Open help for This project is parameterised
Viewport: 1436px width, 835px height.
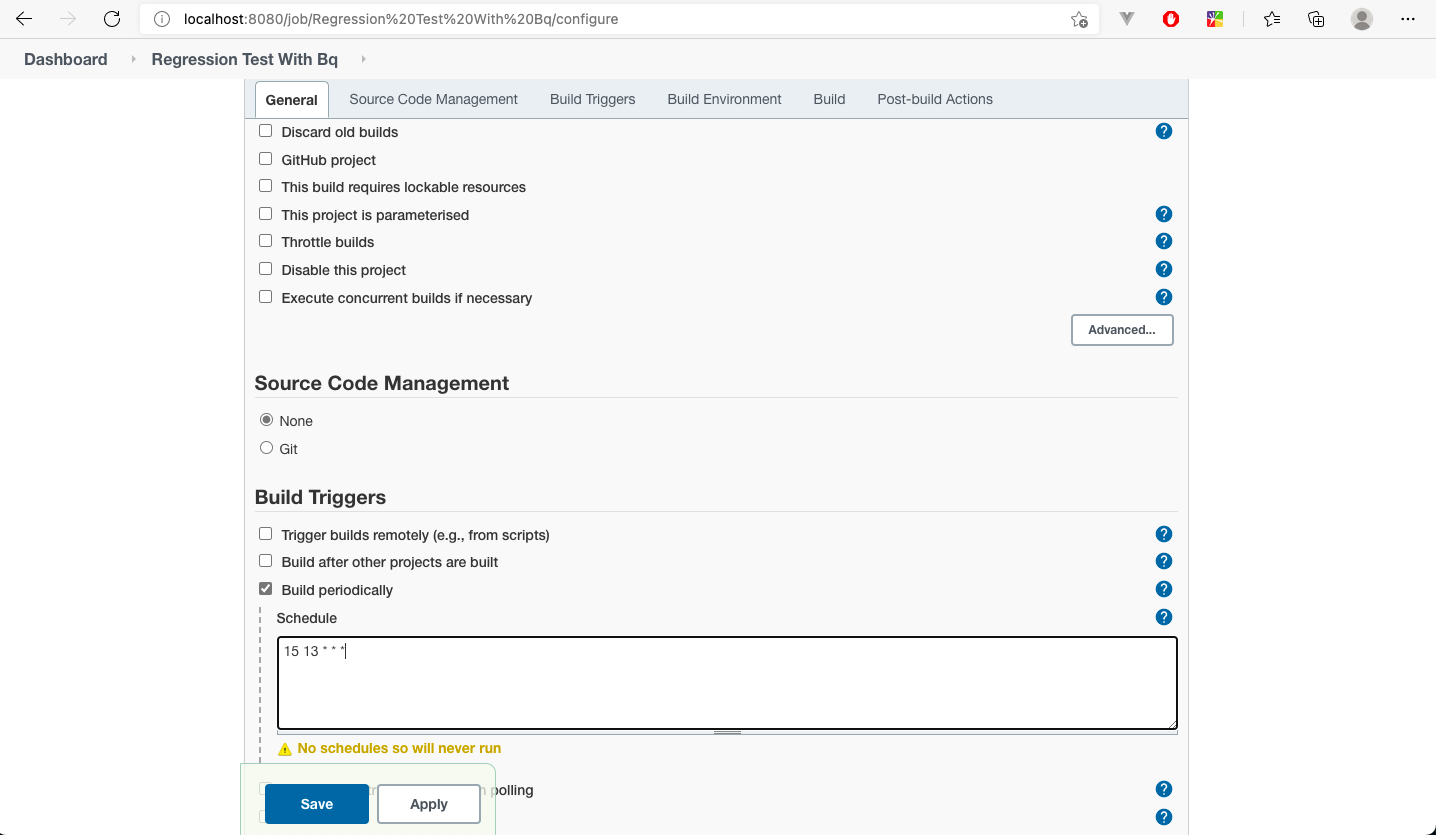pos(1164,214)
